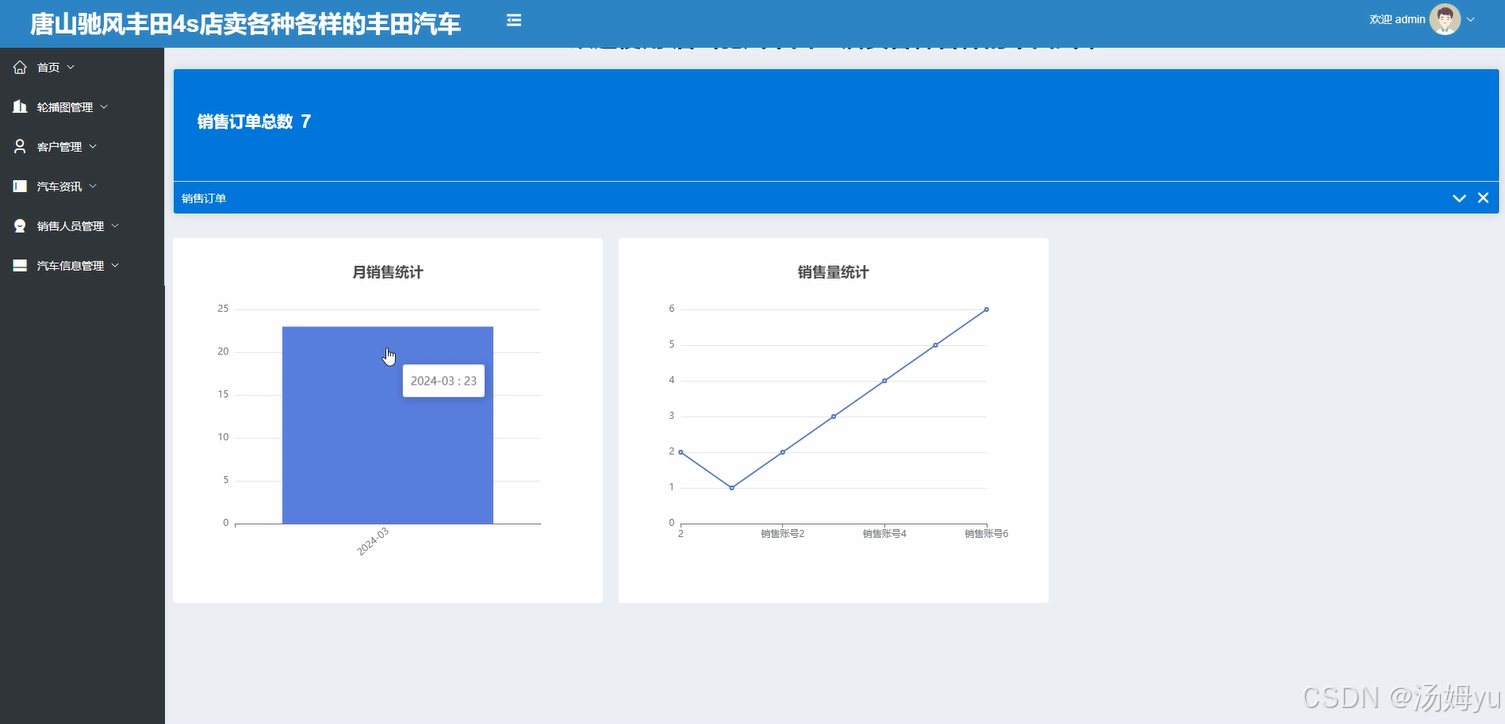Click the line chart point at value 6
The height and width of the screenshot is (724, 1505).
(986, 309)
